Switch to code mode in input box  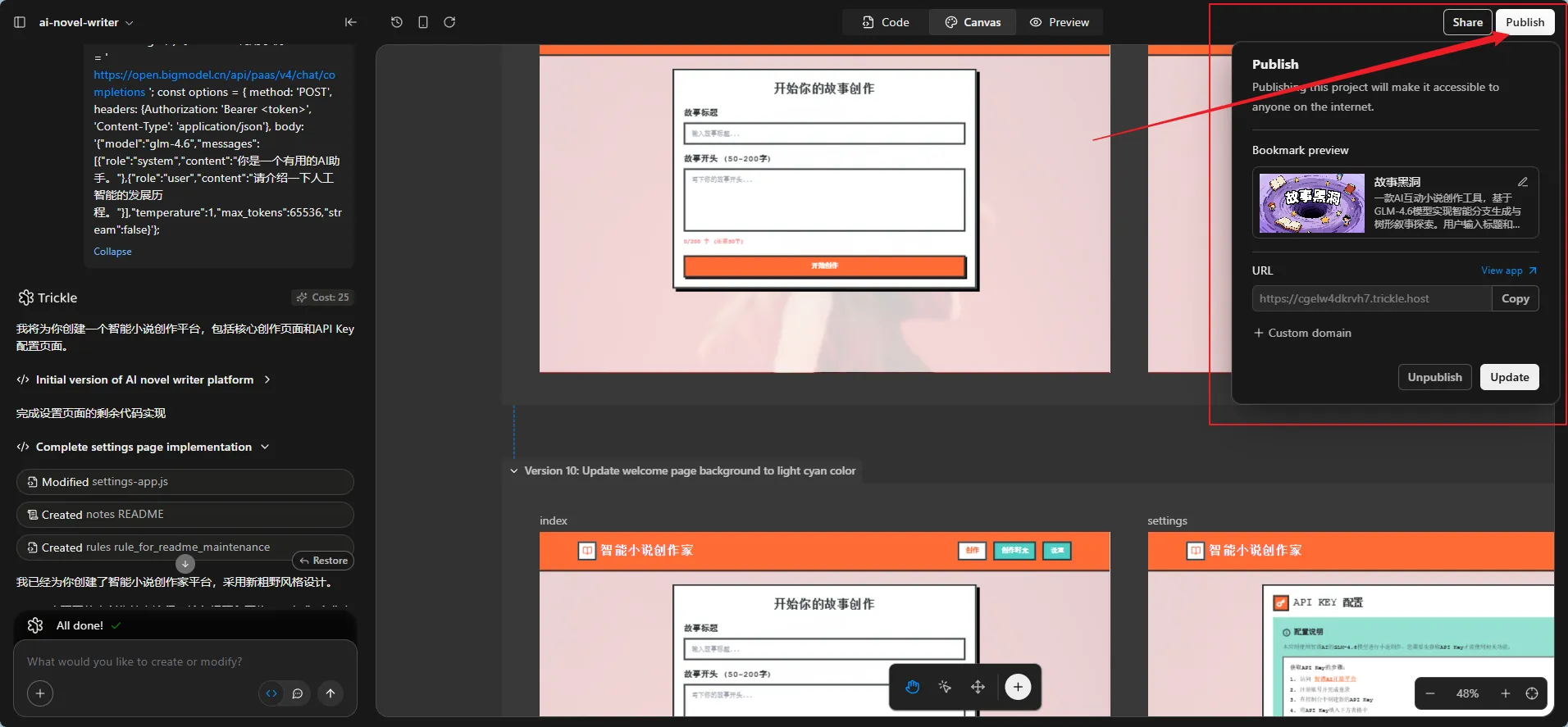[271, 693]
